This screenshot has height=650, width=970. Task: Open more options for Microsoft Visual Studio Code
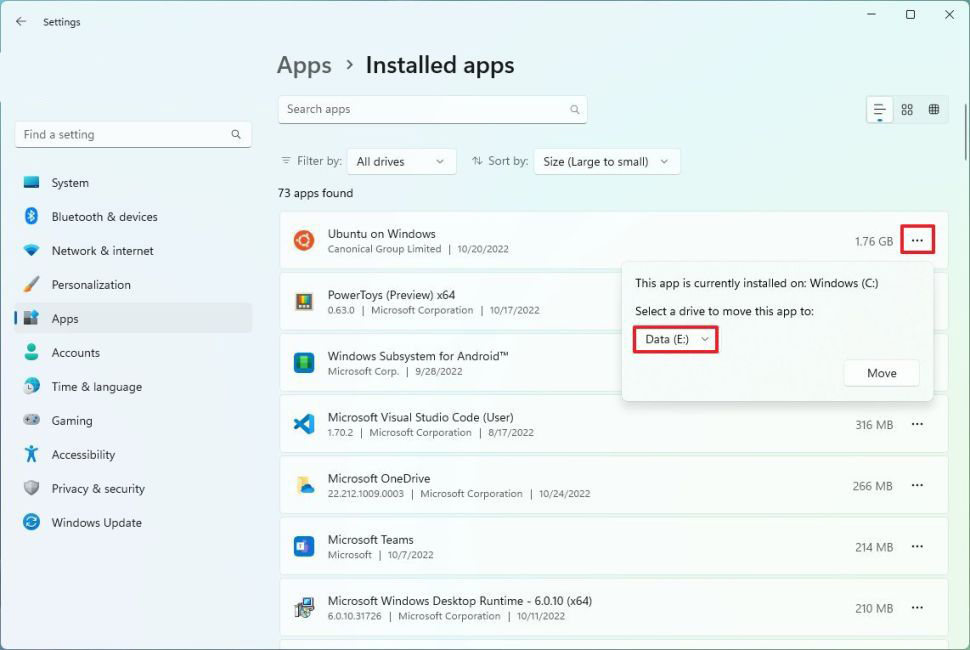917,425
